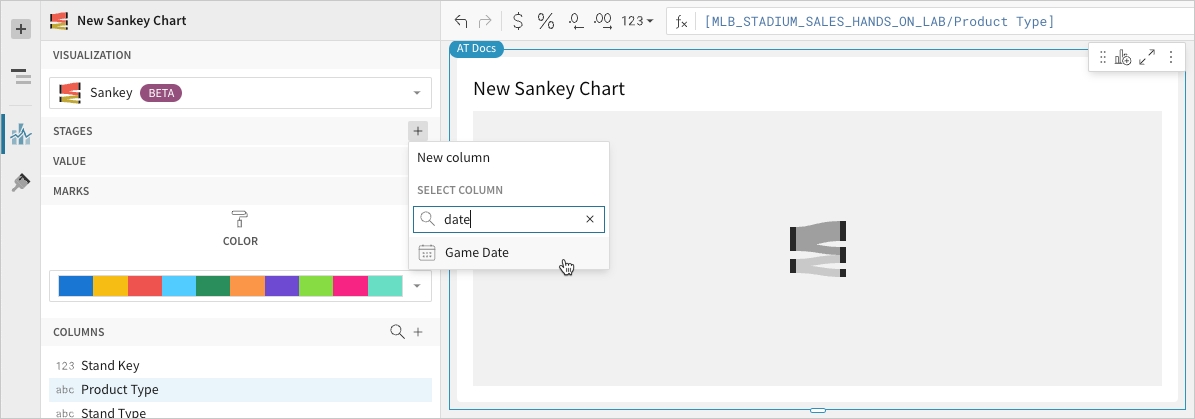Viewport: 1195px width, 419px height.
Task: Expand the color palette dropdown
Action: [417, 286]
